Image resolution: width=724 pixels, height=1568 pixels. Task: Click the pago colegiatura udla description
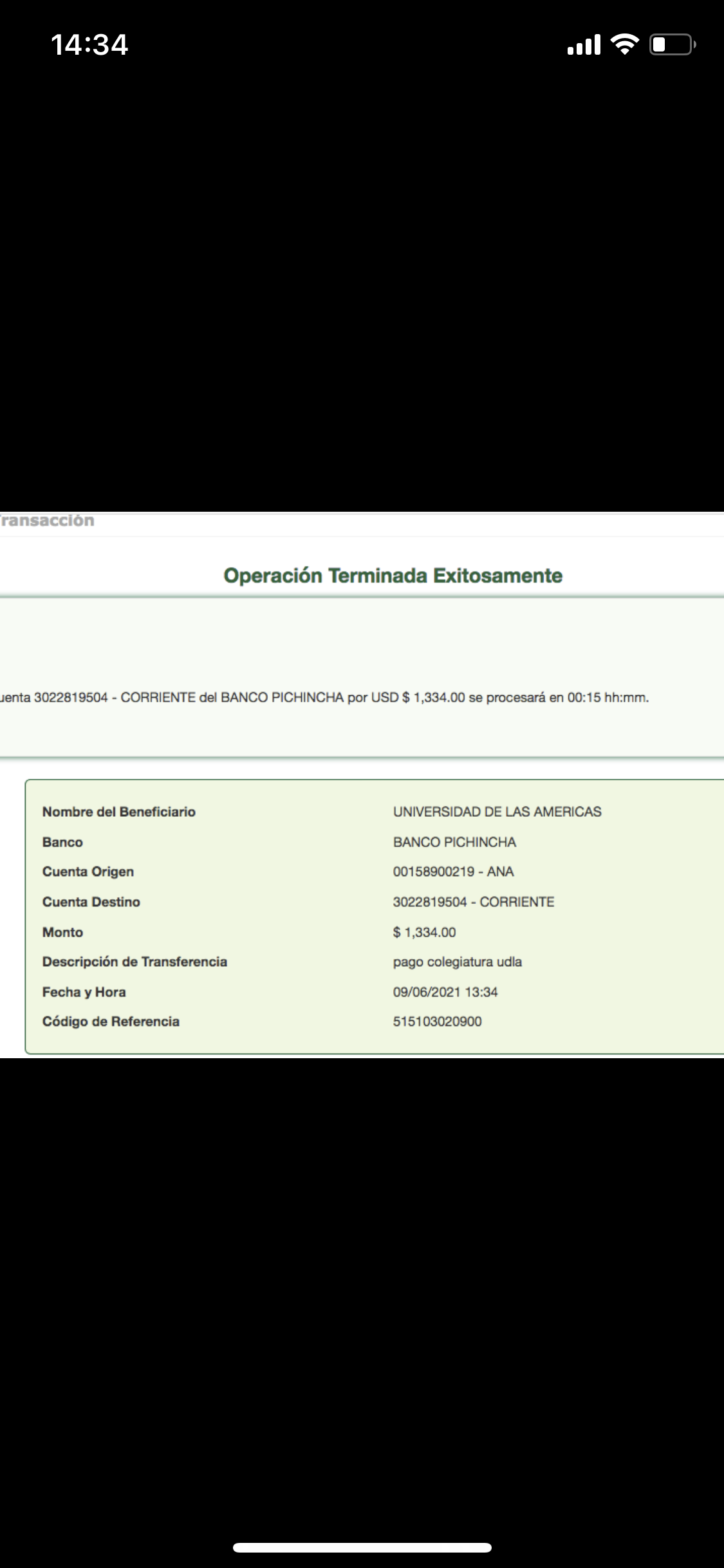(x=457, y=962)
